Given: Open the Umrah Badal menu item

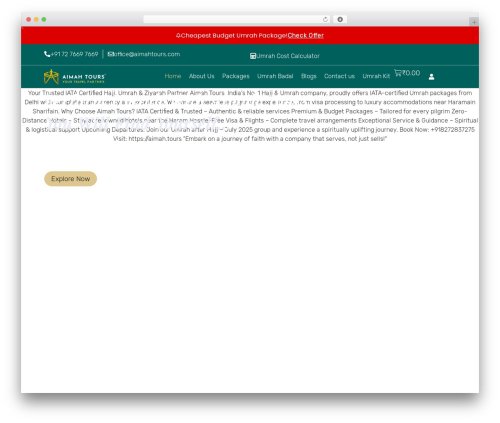Looking at the screenshot, I should pyautogui.click(x=275, y=76).
